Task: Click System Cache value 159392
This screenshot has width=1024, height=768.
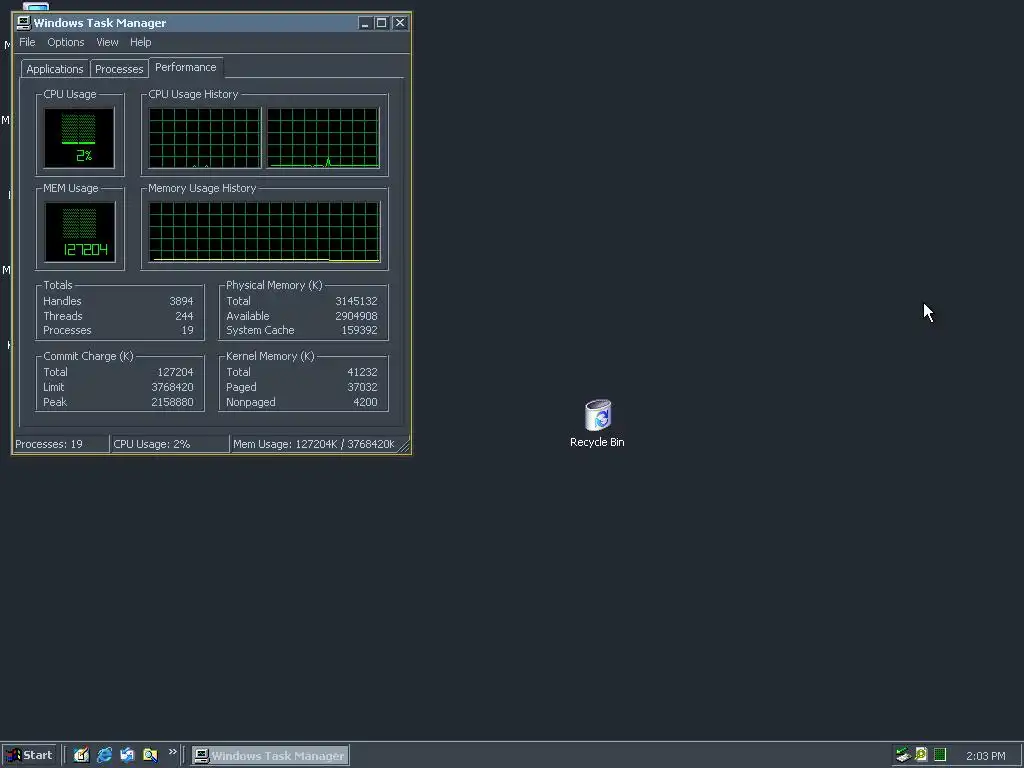Action: pyautogui.click(x=359, y=330)
